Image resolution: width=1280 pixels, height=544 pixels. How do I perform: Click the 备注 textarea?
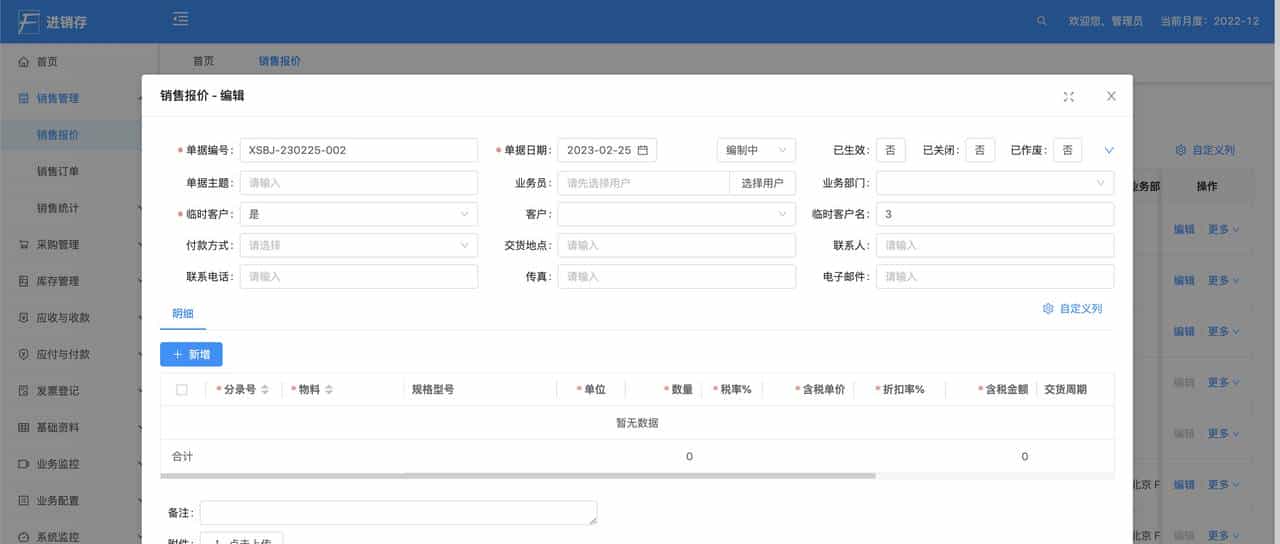tap(399, 513)
